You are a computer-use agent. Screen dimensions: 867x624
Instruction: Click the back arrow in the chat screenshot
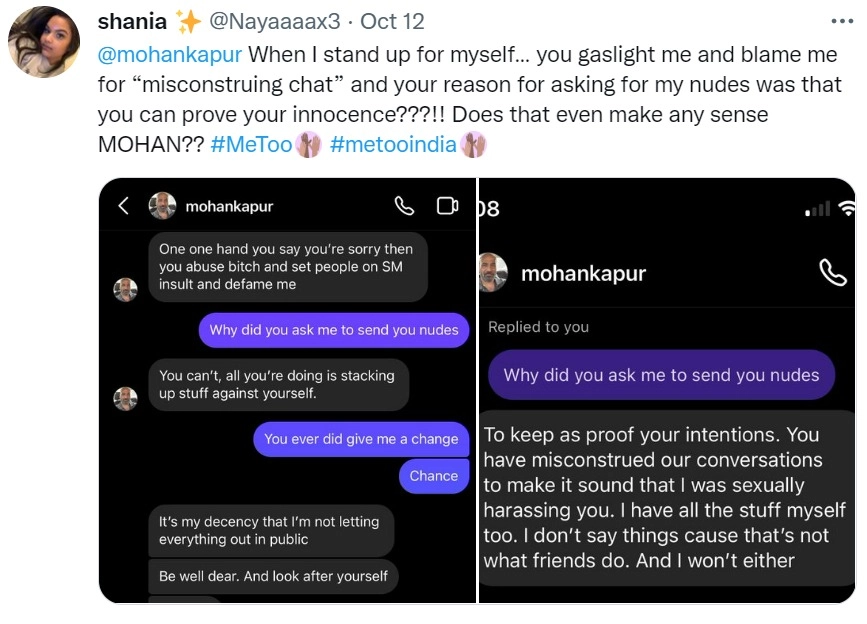(x=124, y=206)
